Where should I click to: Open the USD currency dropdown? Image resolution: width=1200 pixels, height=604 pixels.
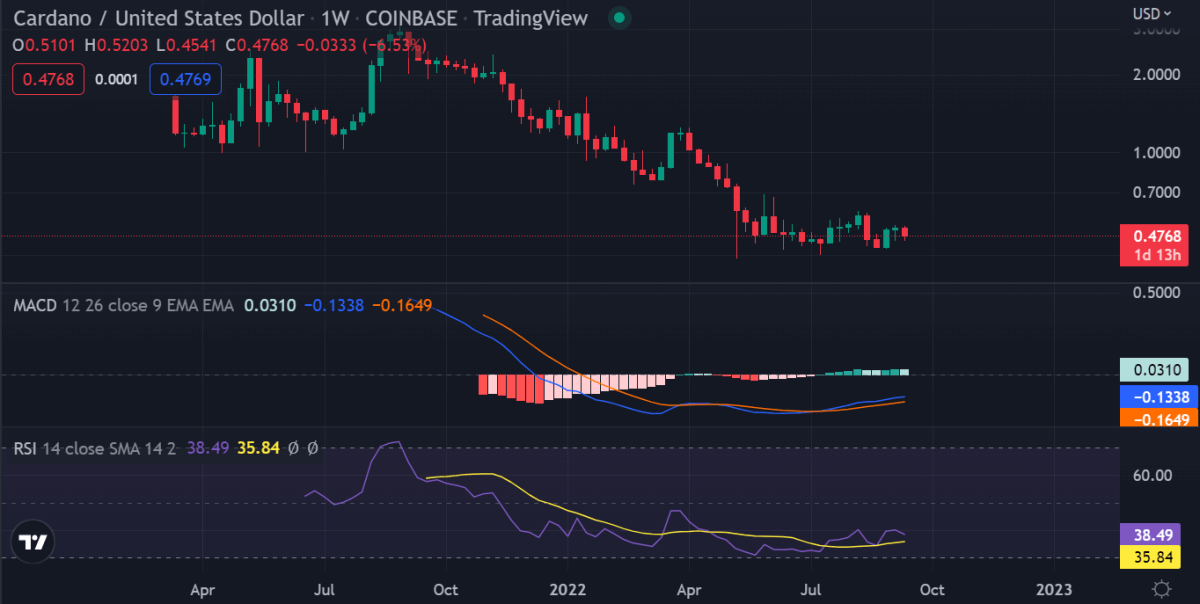(1153, 14)
